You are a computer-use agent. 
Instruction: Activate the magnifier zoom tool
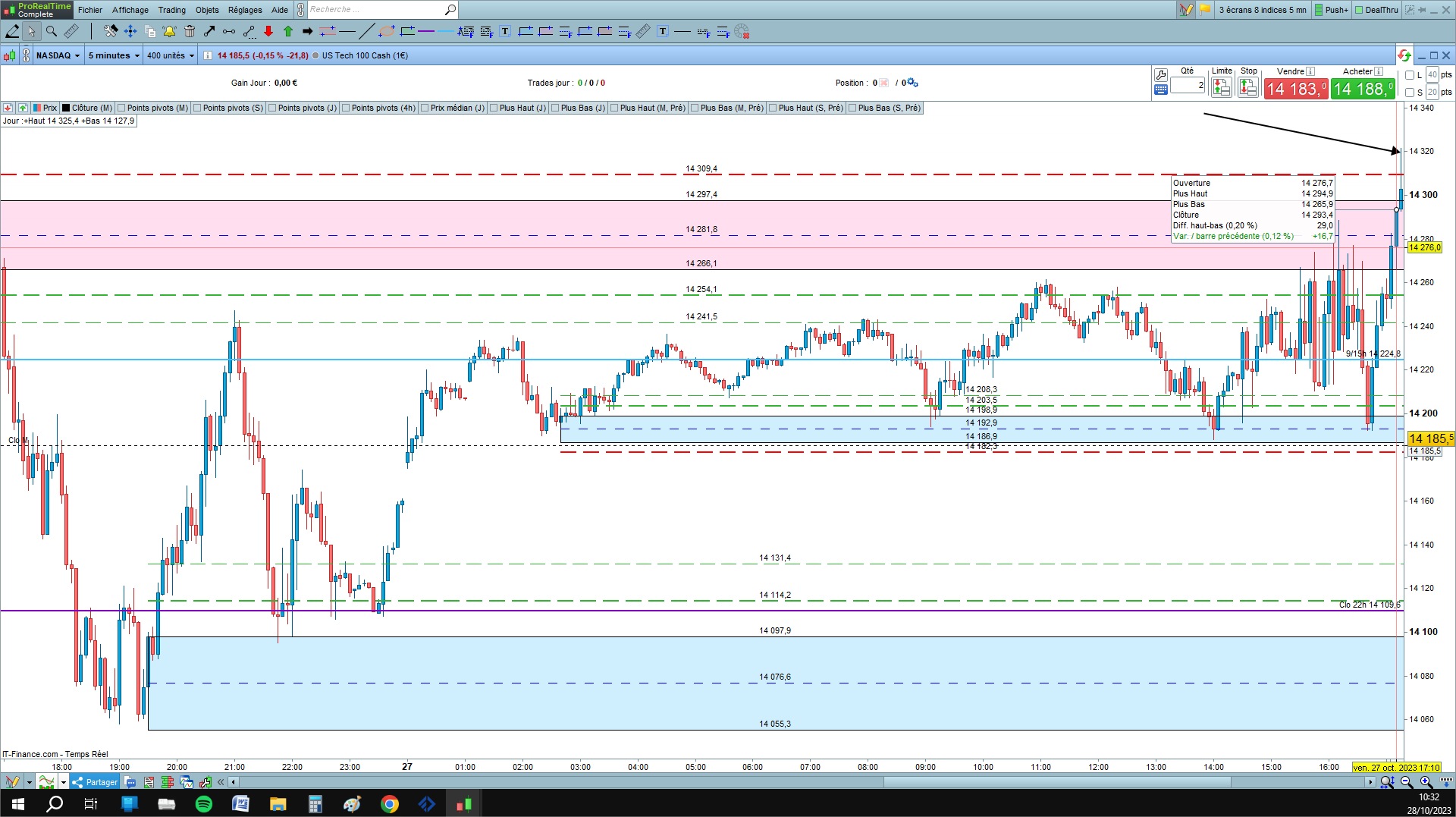(x=52, y=31)
